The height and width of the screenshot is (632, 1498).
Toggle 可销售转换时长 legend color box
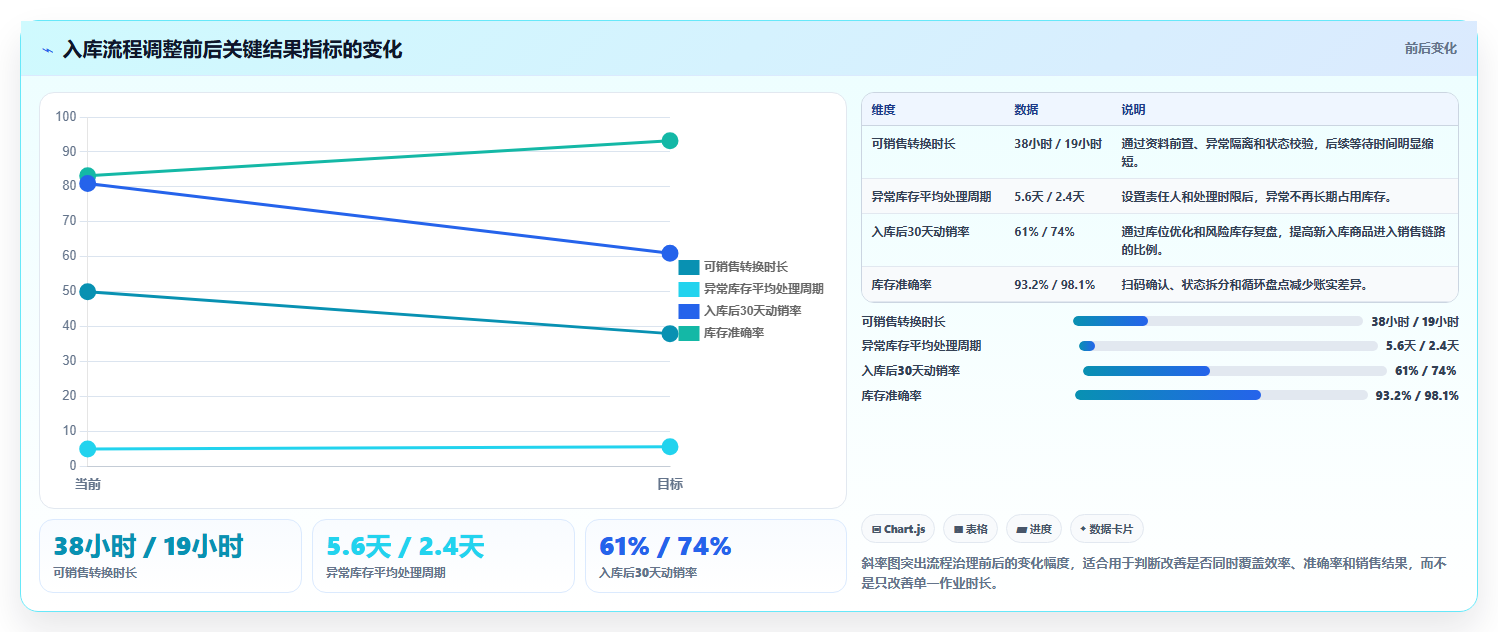[689, 267]
